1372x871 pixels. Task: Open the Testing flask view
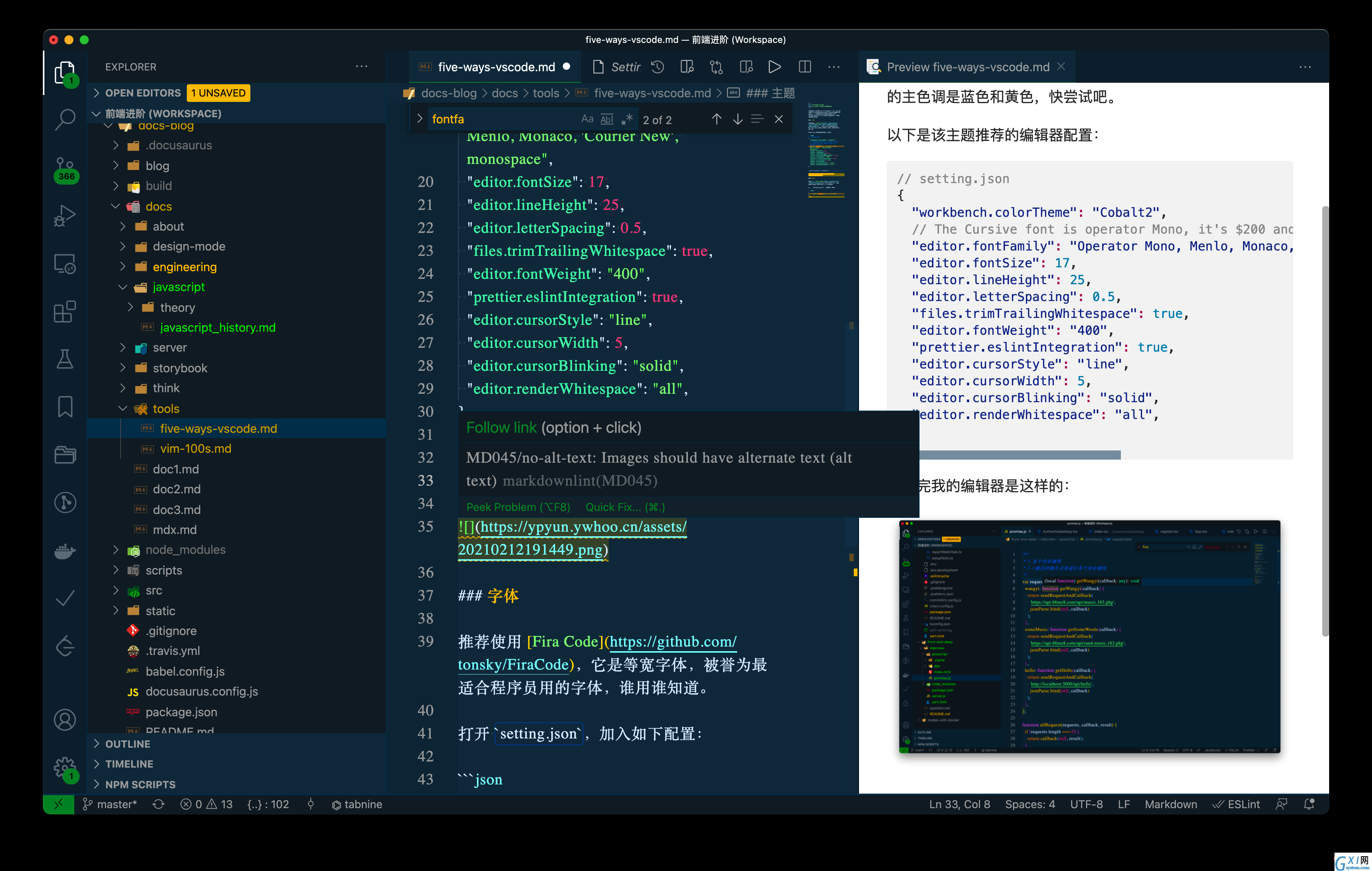click(64, 359)
